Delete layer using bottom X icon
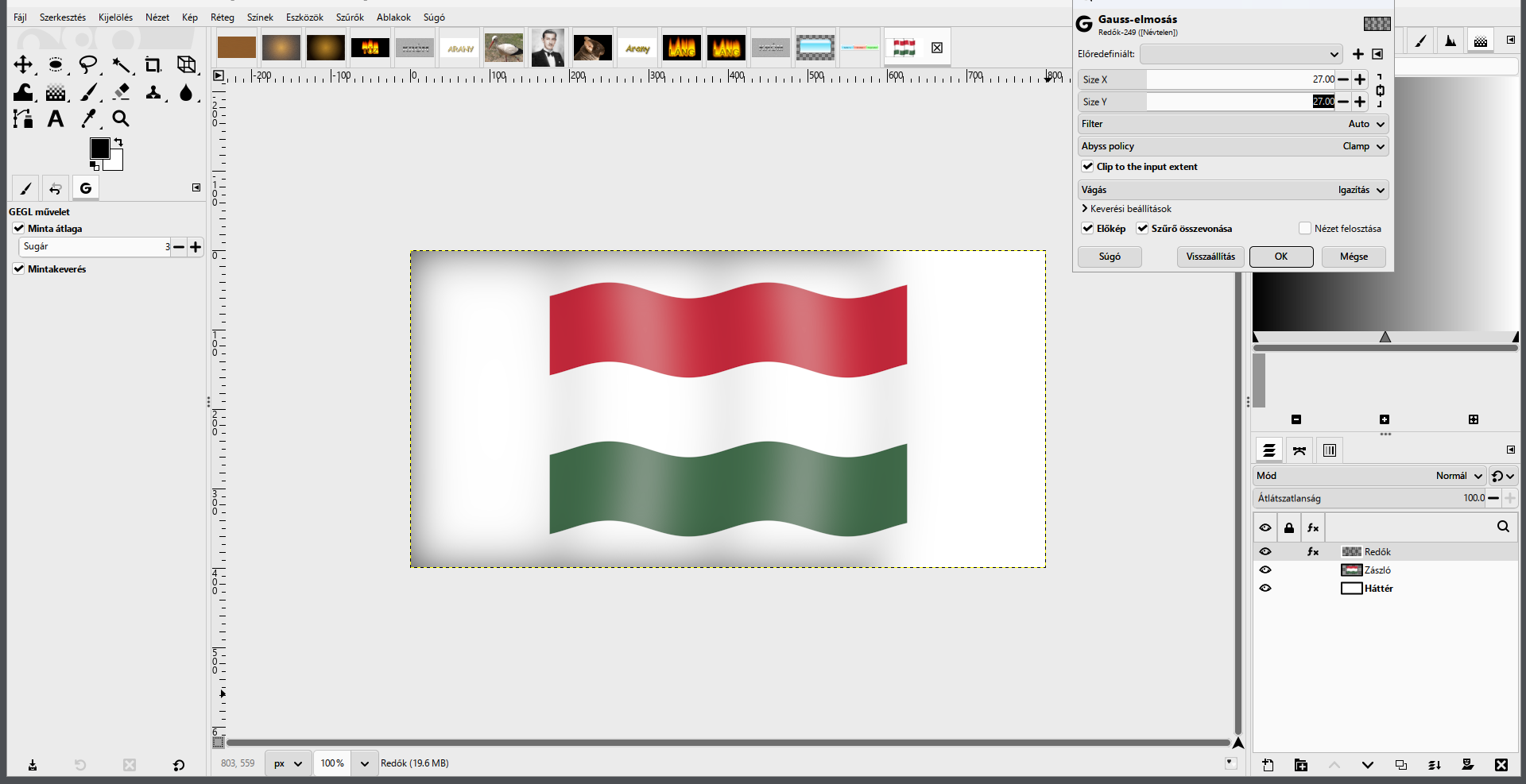Image resolution: width=1526 pixels, height=784 pixels. 1501,765
